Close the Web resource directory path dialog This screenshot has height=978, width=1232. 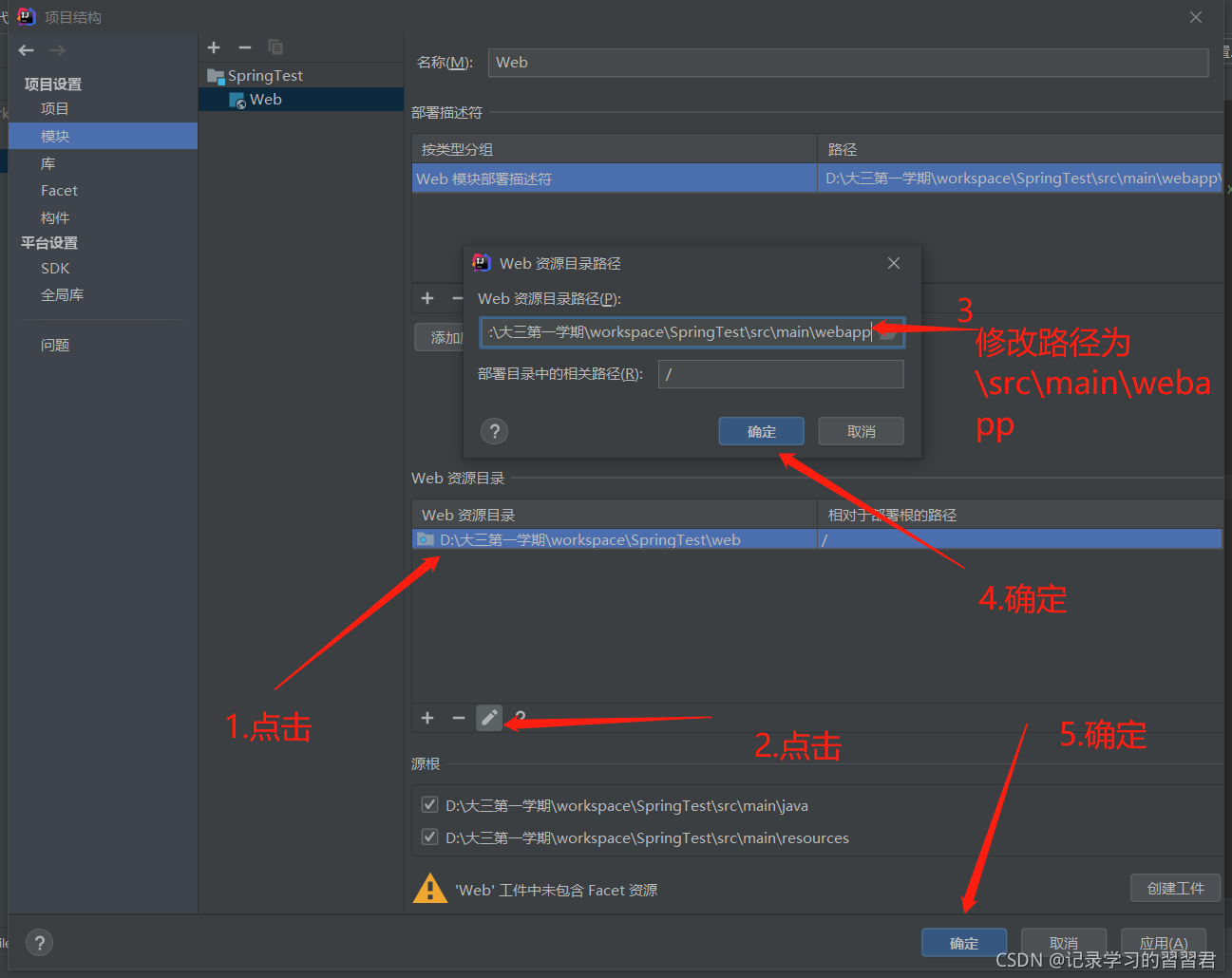[x=894, y=263]
